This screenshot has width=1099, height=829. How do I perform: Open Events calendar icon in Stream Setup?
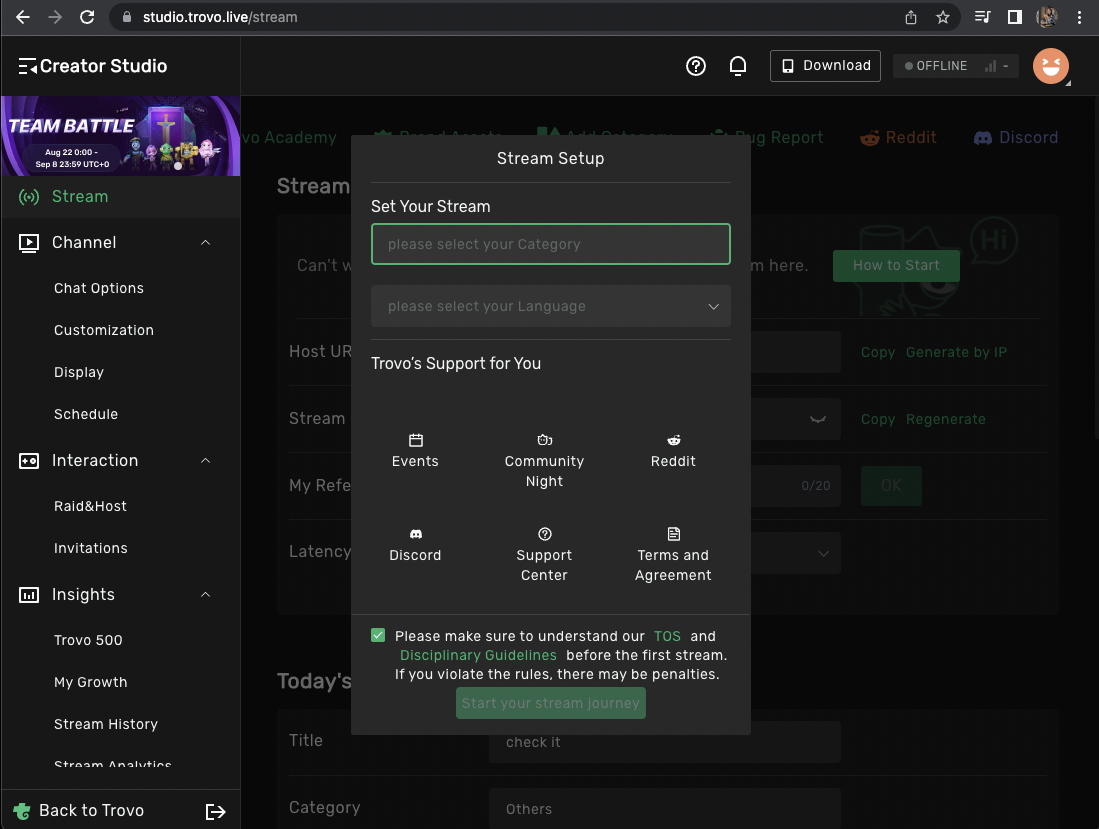tap(416, 440)
